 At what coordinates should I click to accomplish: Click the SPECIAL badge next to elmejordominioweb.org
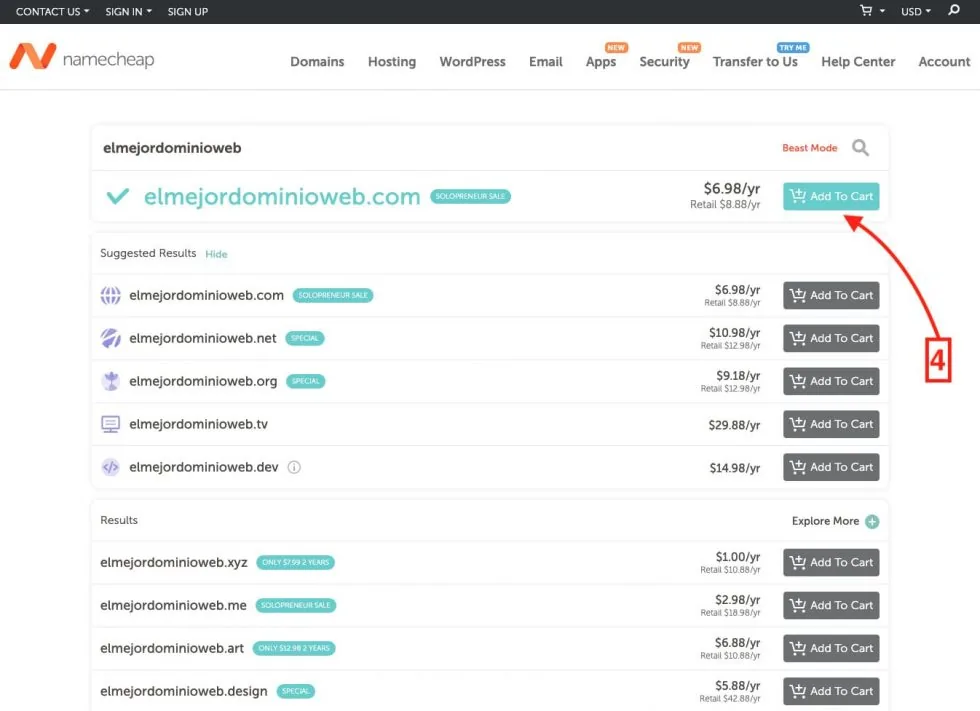point(306,381)
